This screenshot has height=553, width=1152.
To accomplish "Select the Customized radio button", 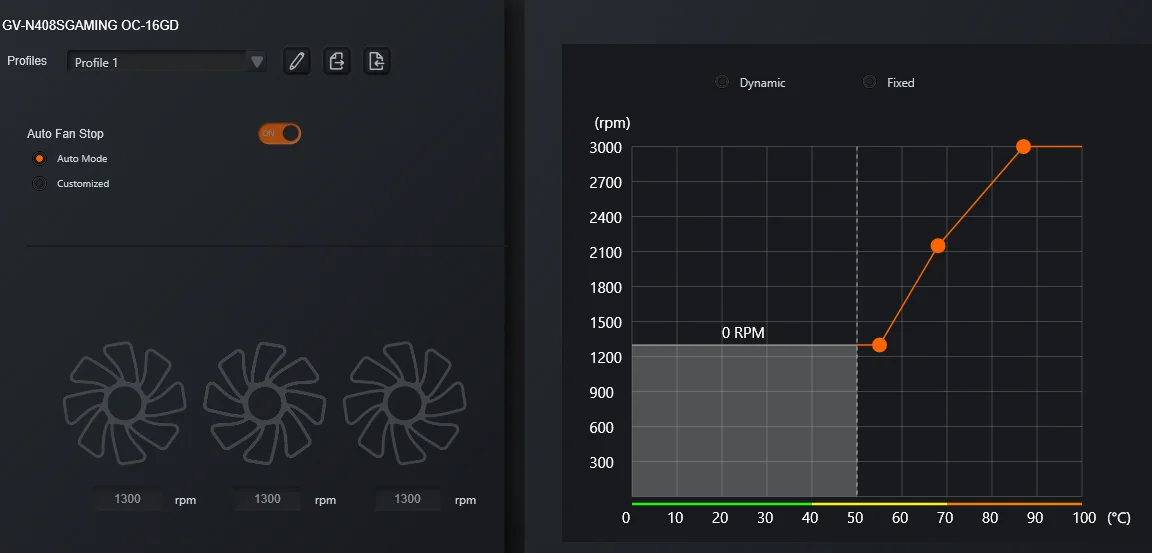I will [40, 184].
